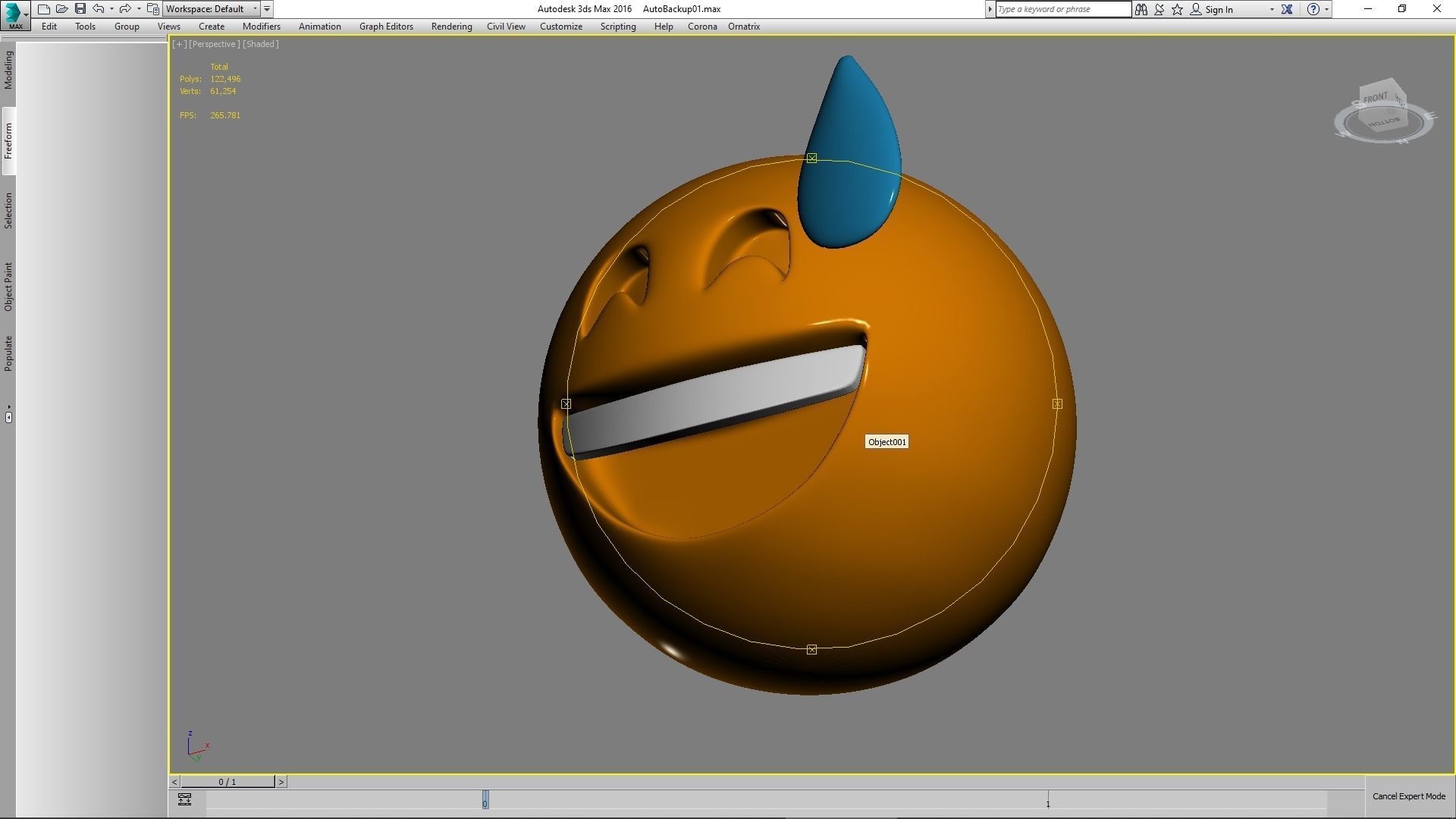Click the left gizmo handle on the circle
The height and width of the screenshot is (819, 1456).
(566, 404)
